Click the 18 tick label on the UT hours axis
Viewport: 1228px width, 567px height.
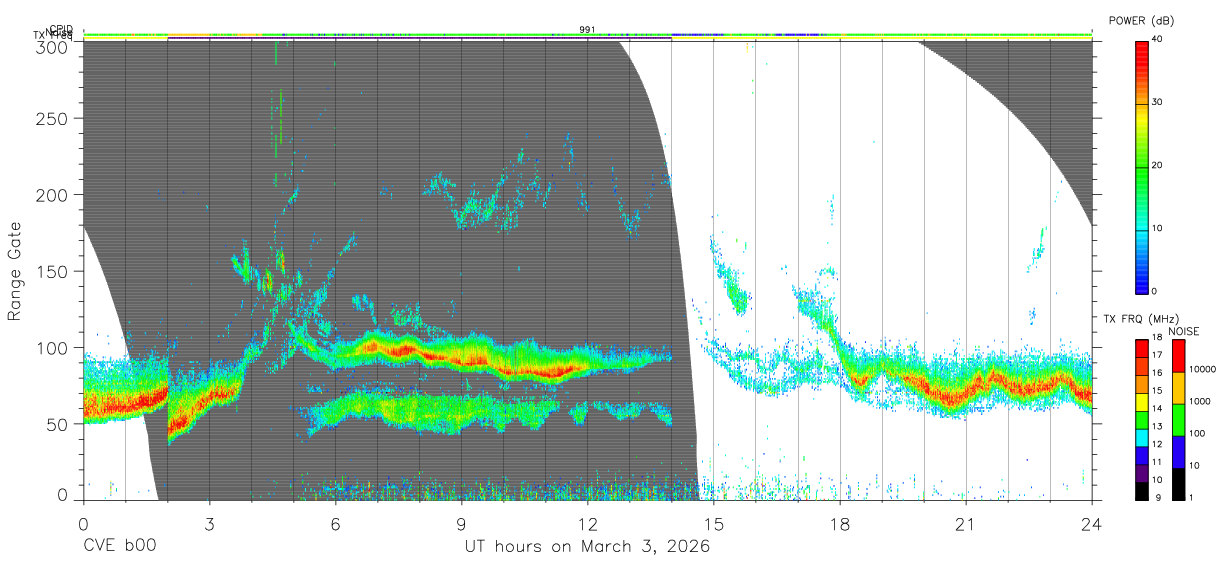pos(839,524)
